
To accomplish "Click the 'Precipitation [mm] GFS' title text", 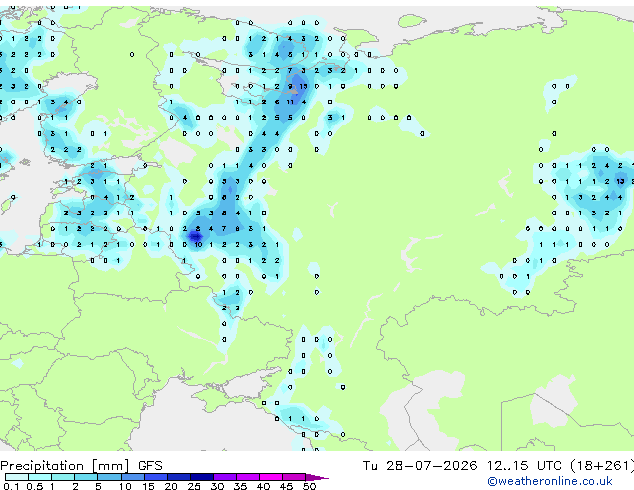I will pyautogui.click(x=81, y=466).
